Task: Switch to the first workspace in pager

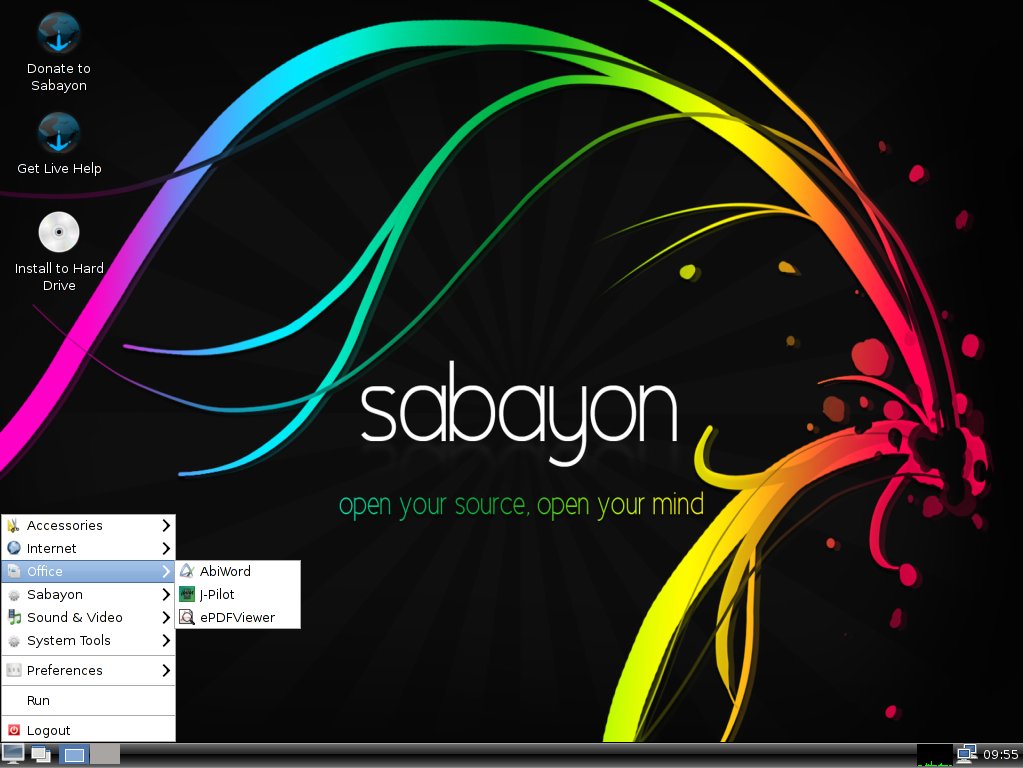Action: pos(74,755)
